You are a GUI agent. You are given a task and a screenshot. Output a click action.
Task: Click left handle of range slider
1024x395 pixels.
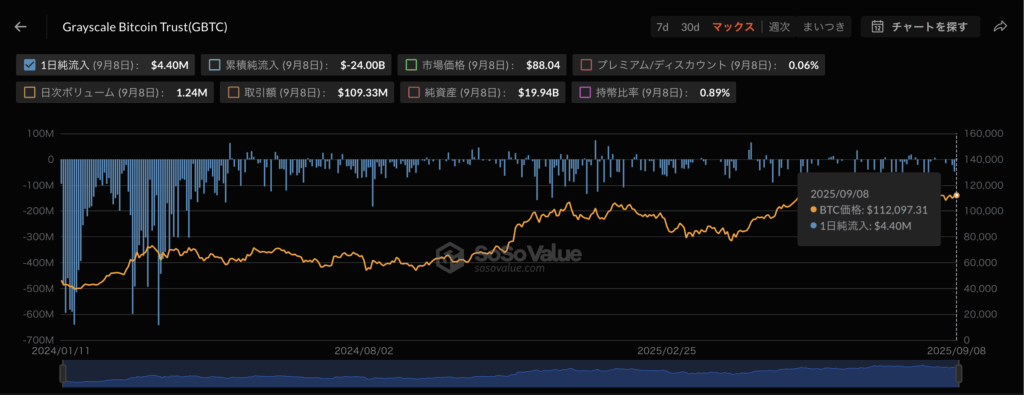[x=63, y=374]
